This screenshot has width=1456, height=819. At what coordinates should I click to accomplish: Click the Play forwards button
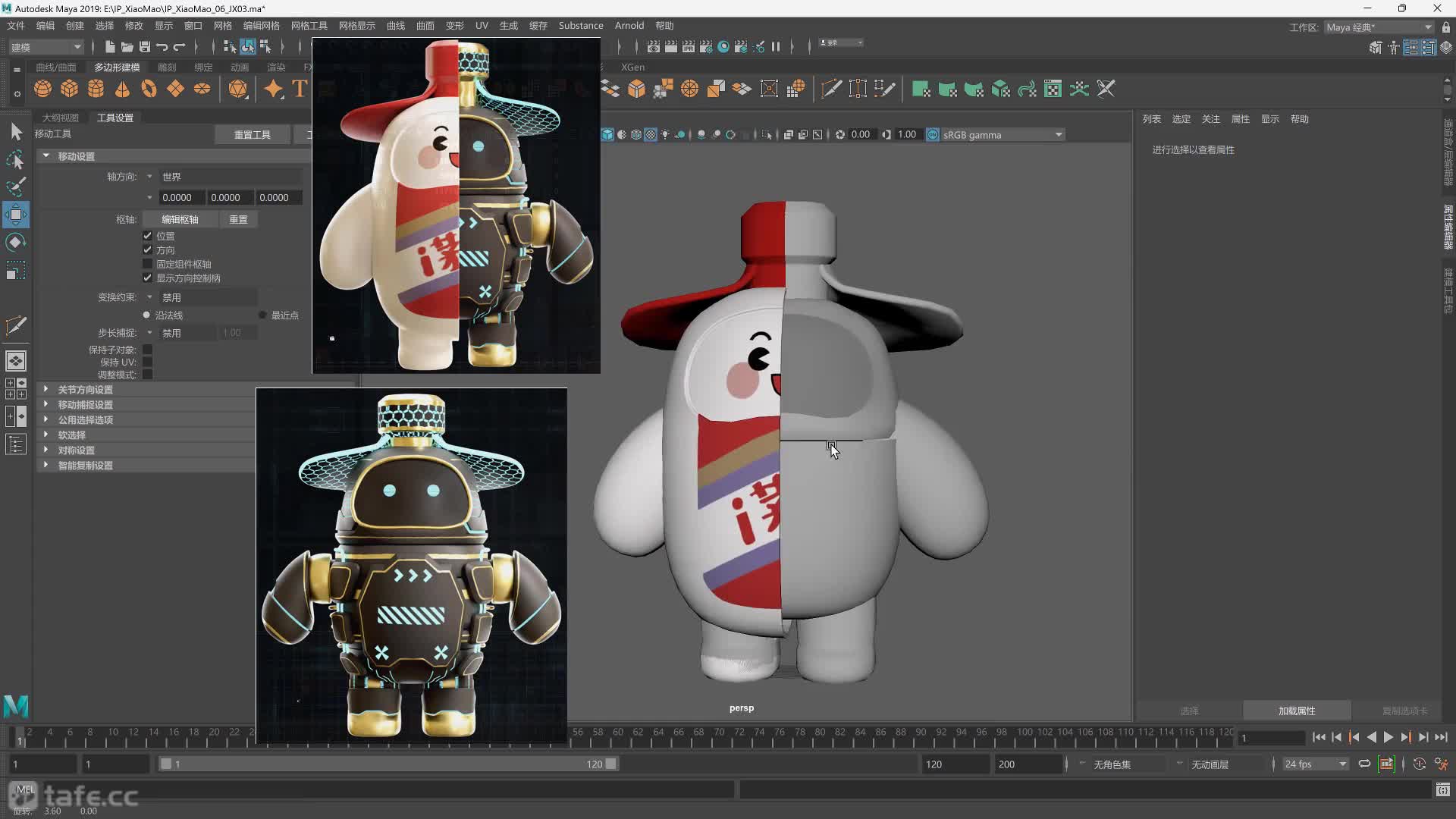pos(1389,737)
